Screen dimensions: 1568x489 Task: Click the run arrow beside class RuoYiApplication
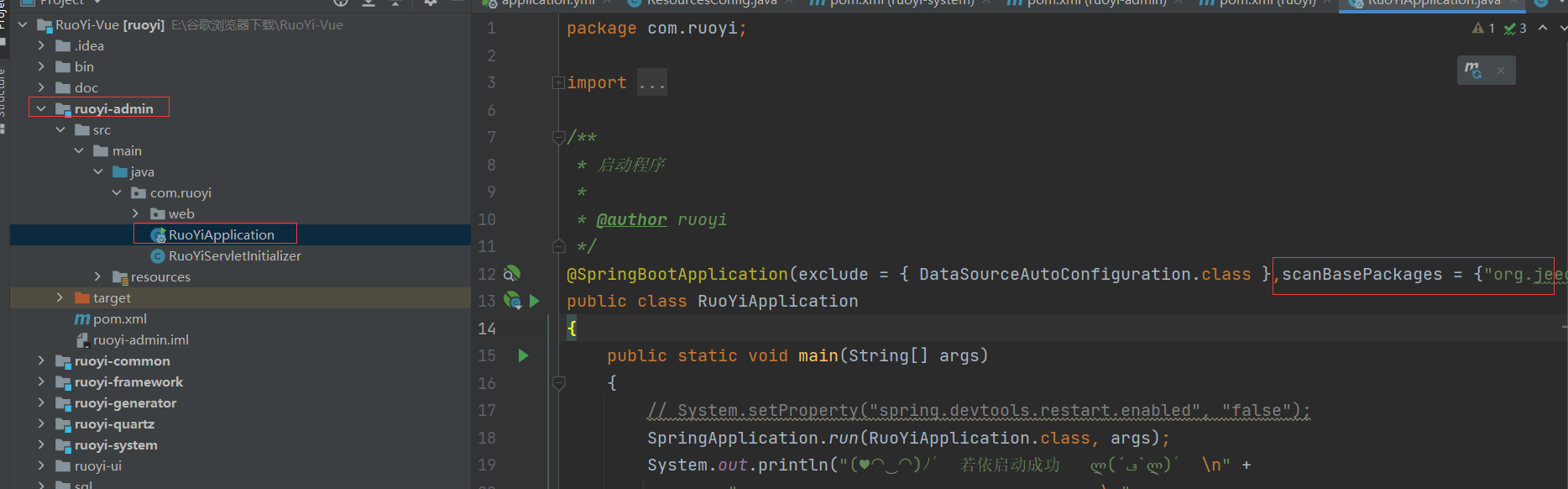tap(534, 300)
